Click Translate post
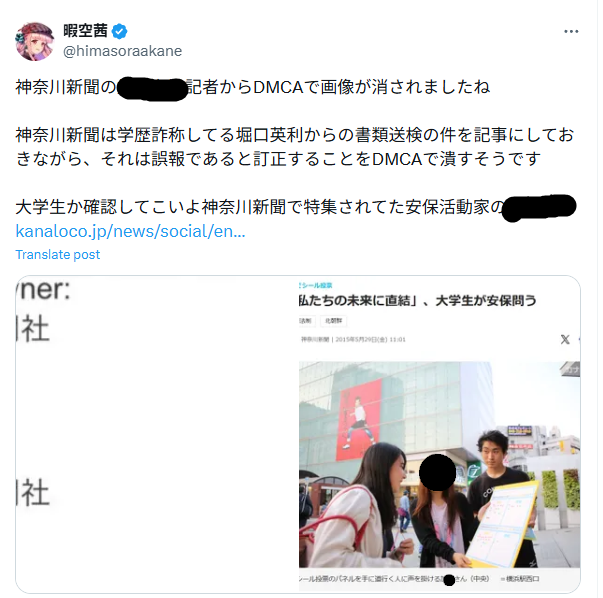 tap(58, 255)
